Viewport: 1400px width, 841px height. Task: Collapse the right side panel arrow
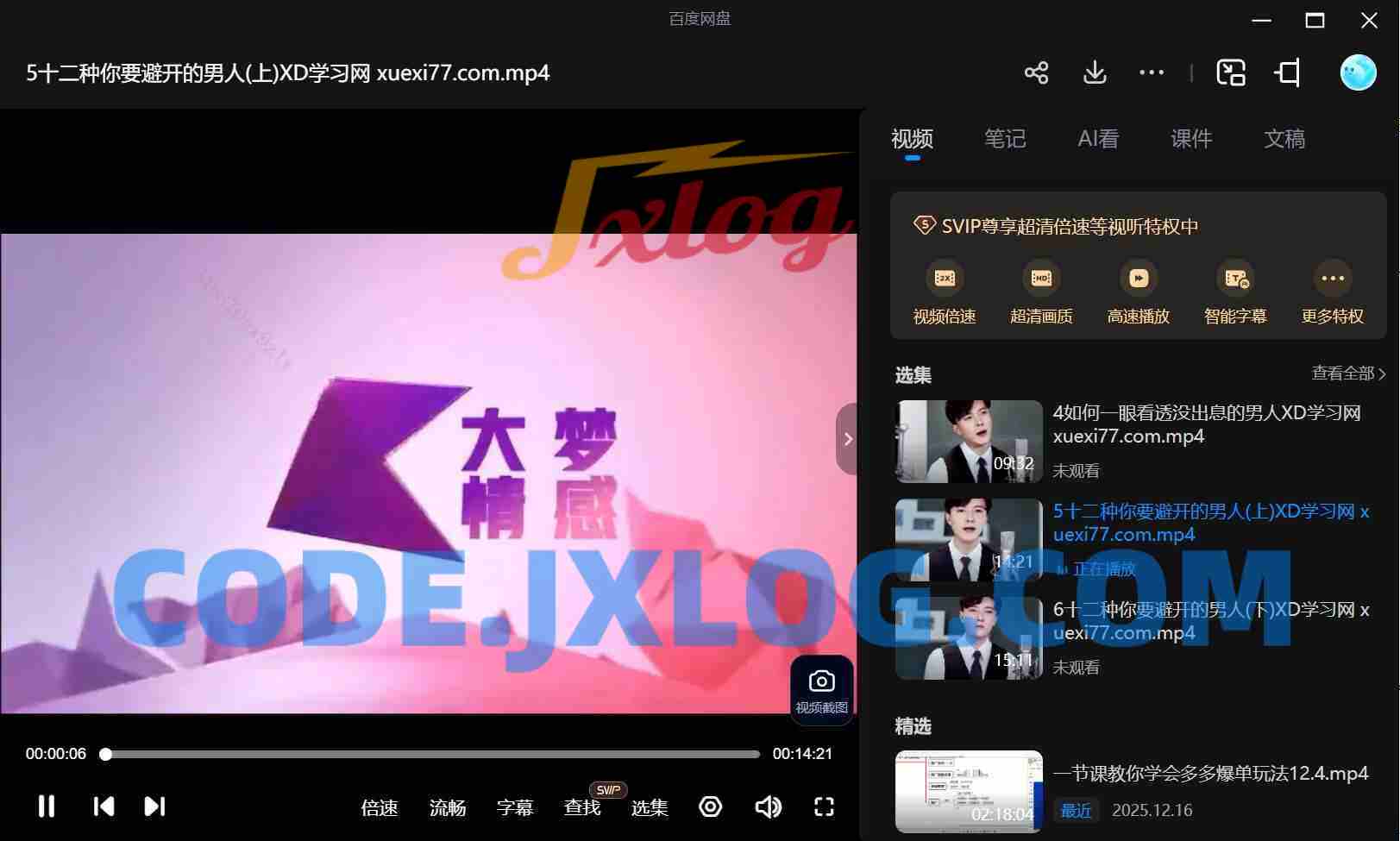tap(848, 439)
